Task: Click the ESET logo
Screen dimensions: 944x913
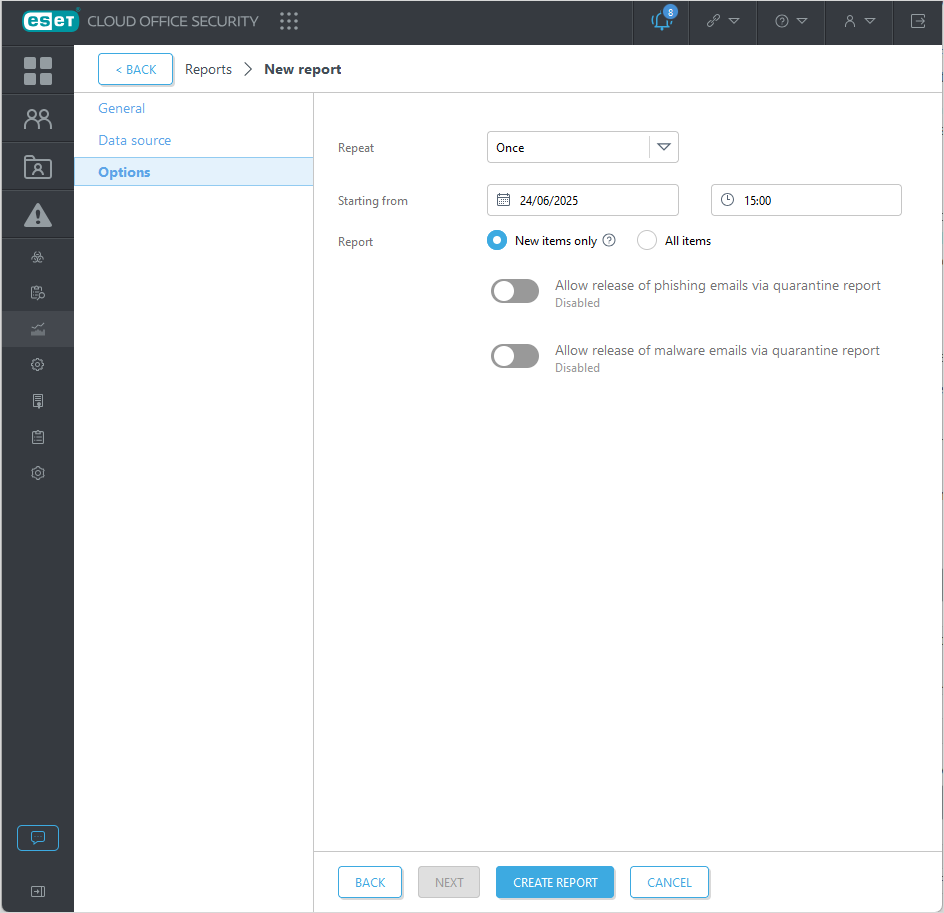Action: point(51,21)
